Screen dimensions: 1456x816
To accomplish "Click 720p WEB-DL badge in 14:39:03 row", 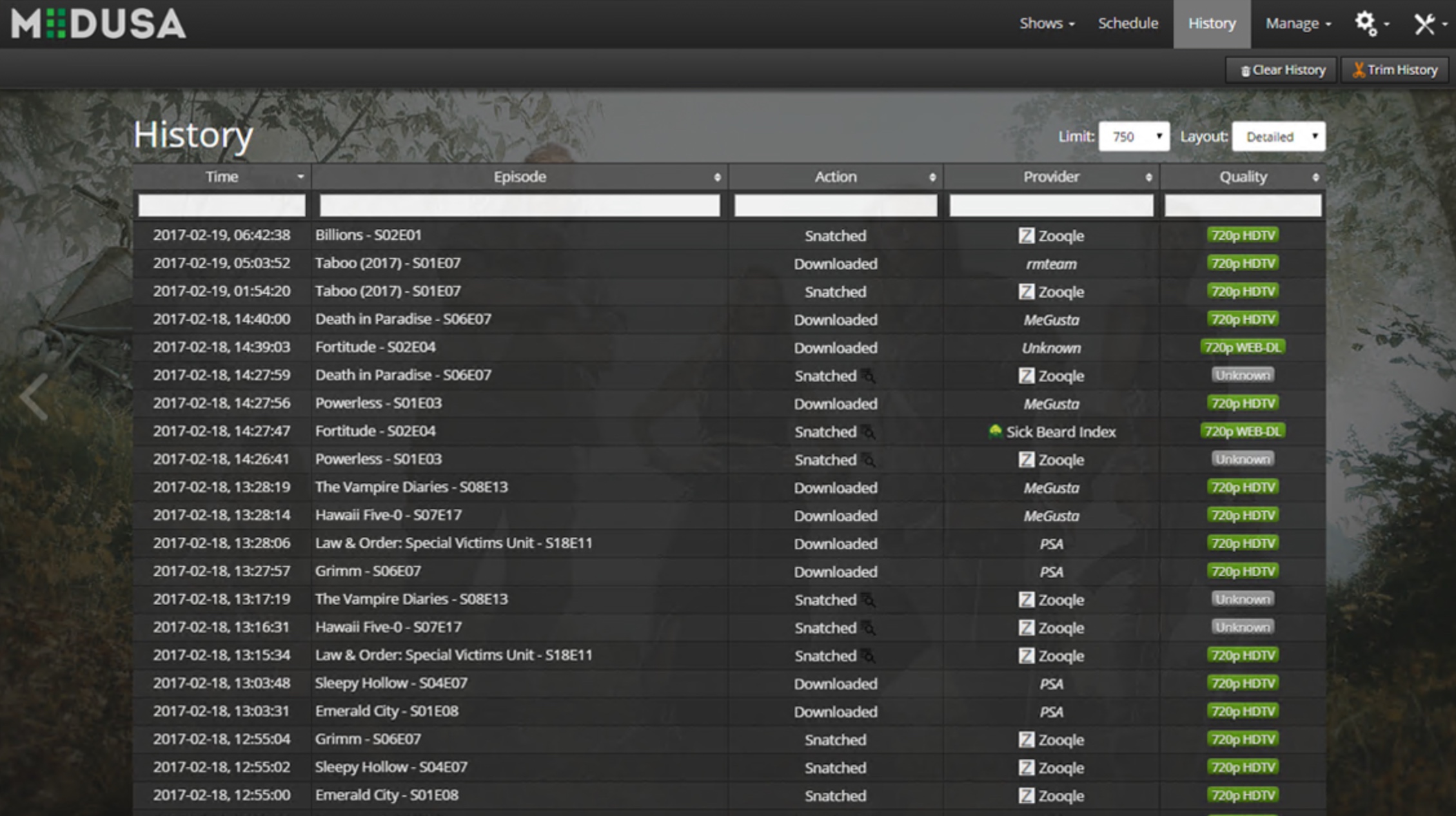I will click(1243, 347).
